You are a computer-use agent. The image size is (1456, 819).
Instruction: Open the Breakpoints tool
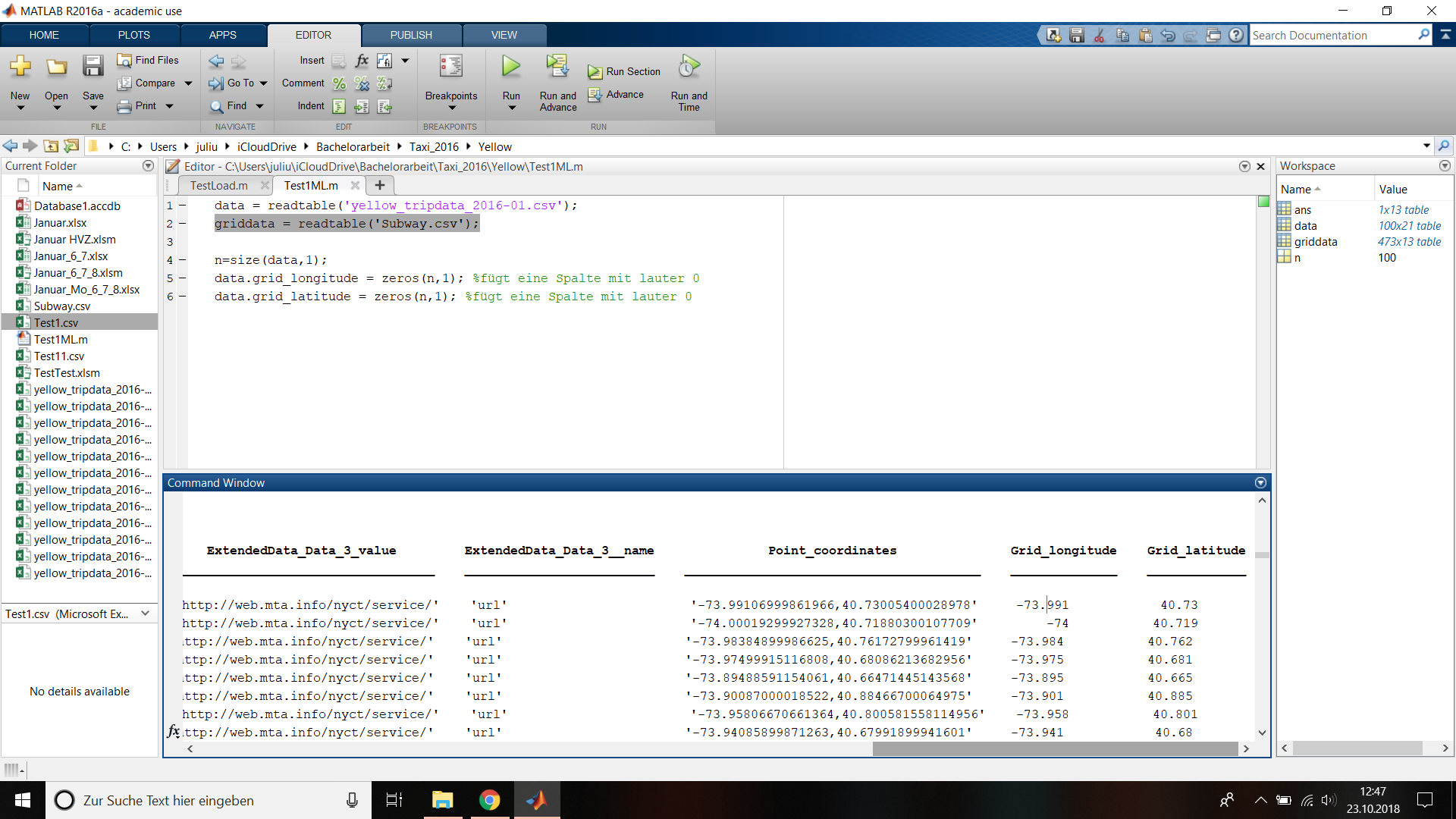(x=450, y=68)
